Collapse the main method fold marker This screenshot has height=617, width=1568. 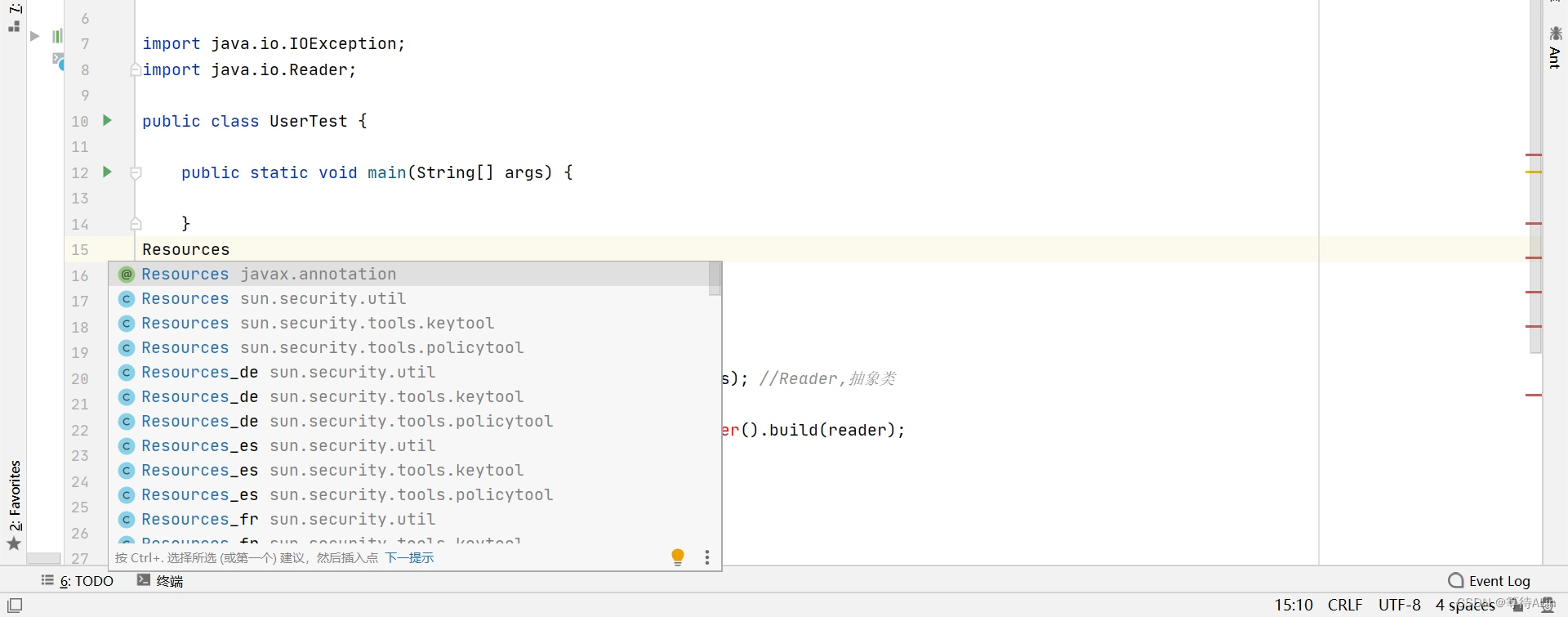pyautogui.click(x=136, y=172)
